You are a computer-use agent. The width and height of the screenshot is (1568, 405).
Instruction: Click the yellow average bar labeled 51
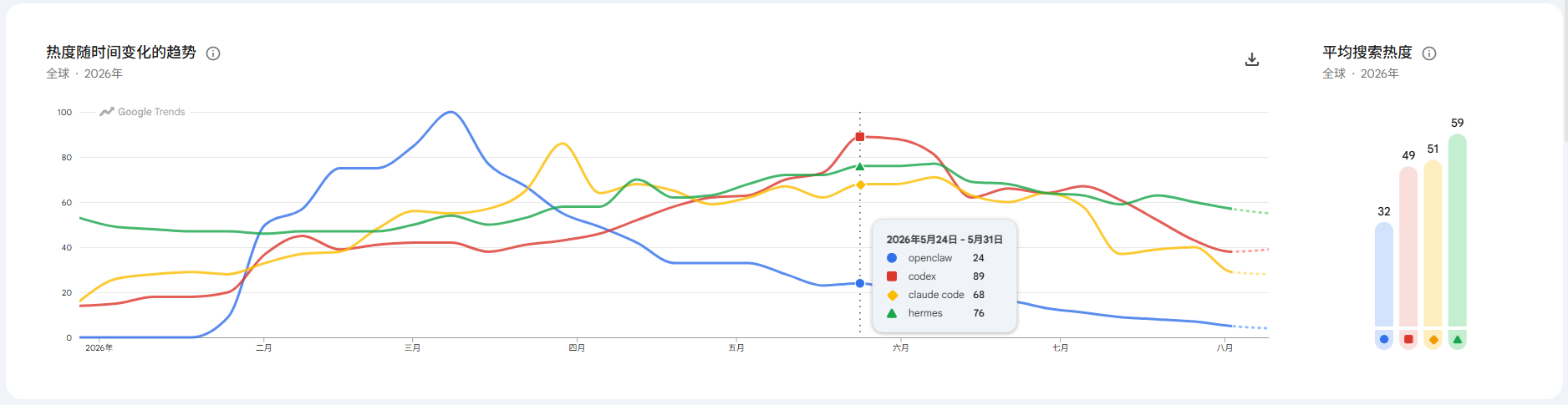pyautogui.click(x=1433, y=243)
